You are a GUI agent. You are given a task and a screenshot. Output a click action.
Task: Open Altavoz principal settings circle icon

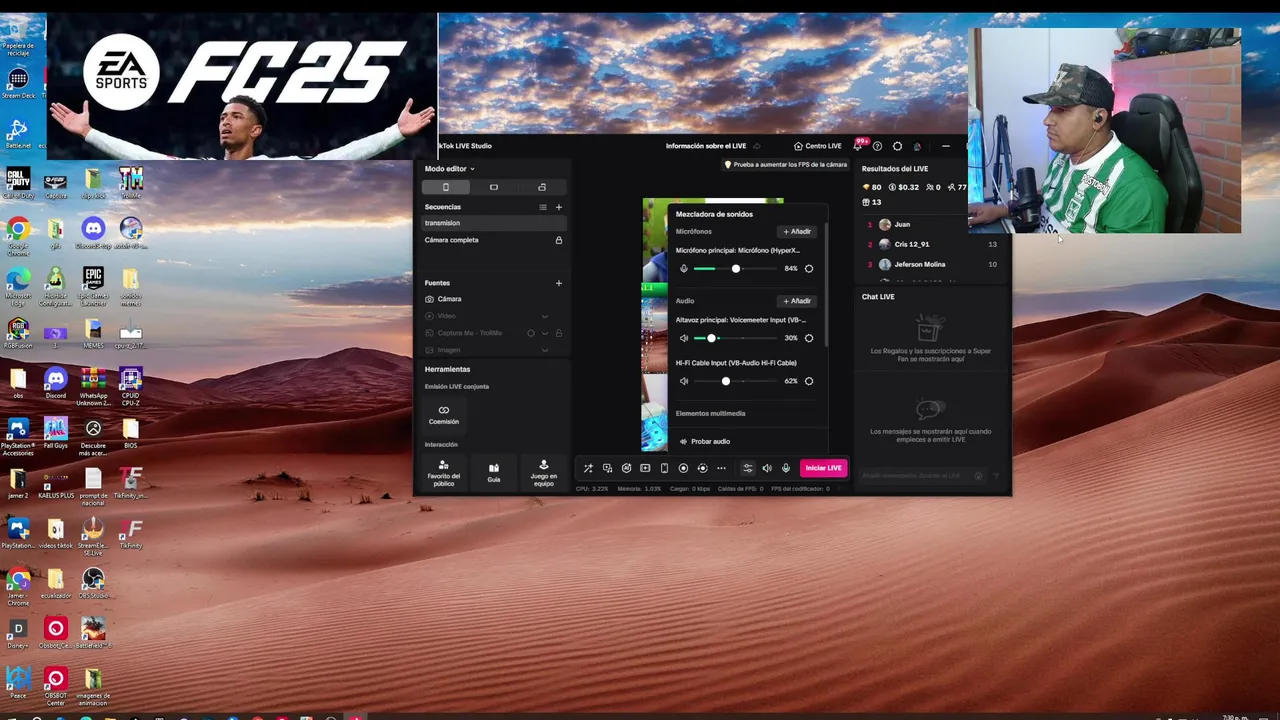click(x=809, y=338)
